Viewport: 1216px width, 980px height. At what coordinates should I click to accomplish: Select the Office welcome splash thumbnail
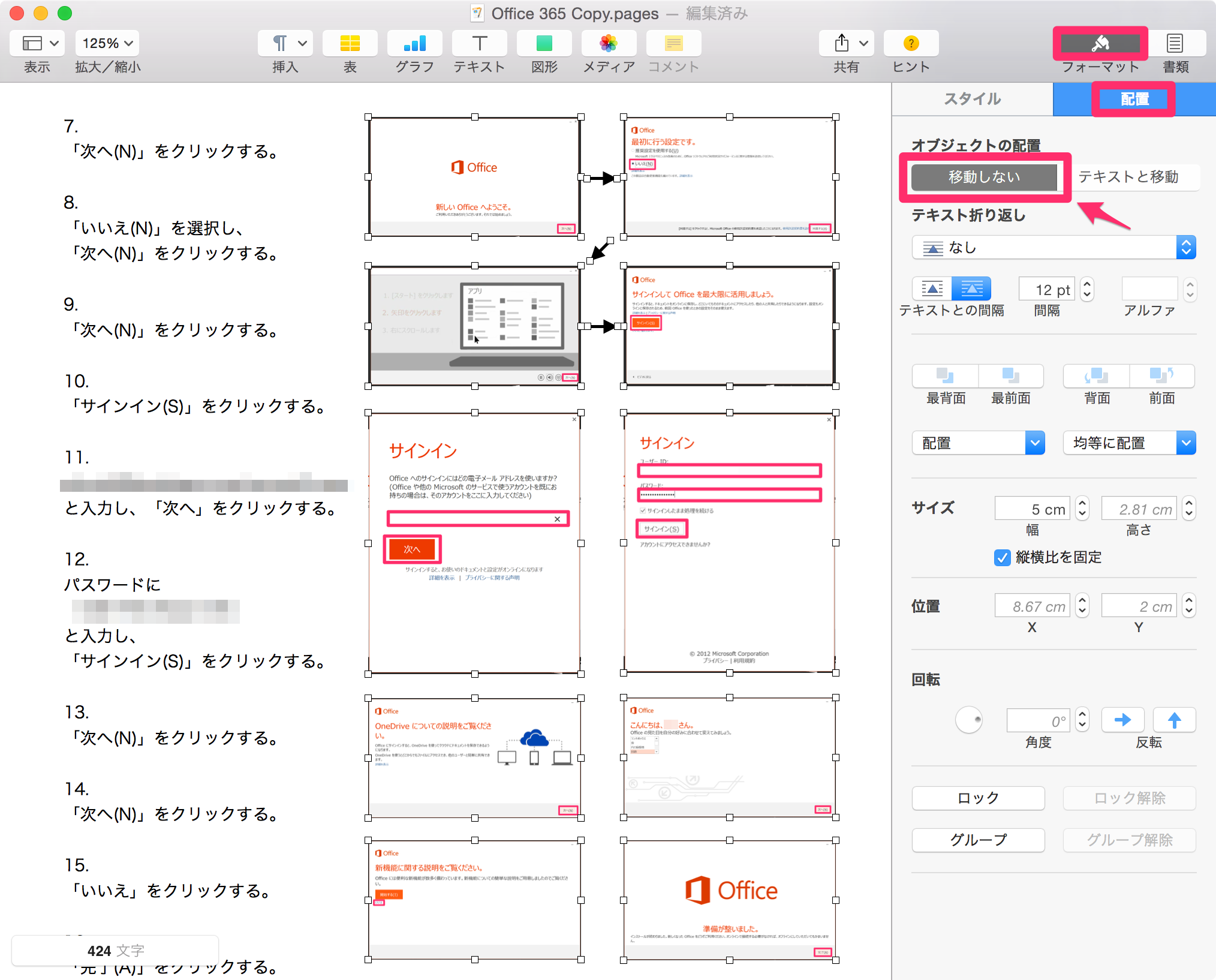(474, 177)
